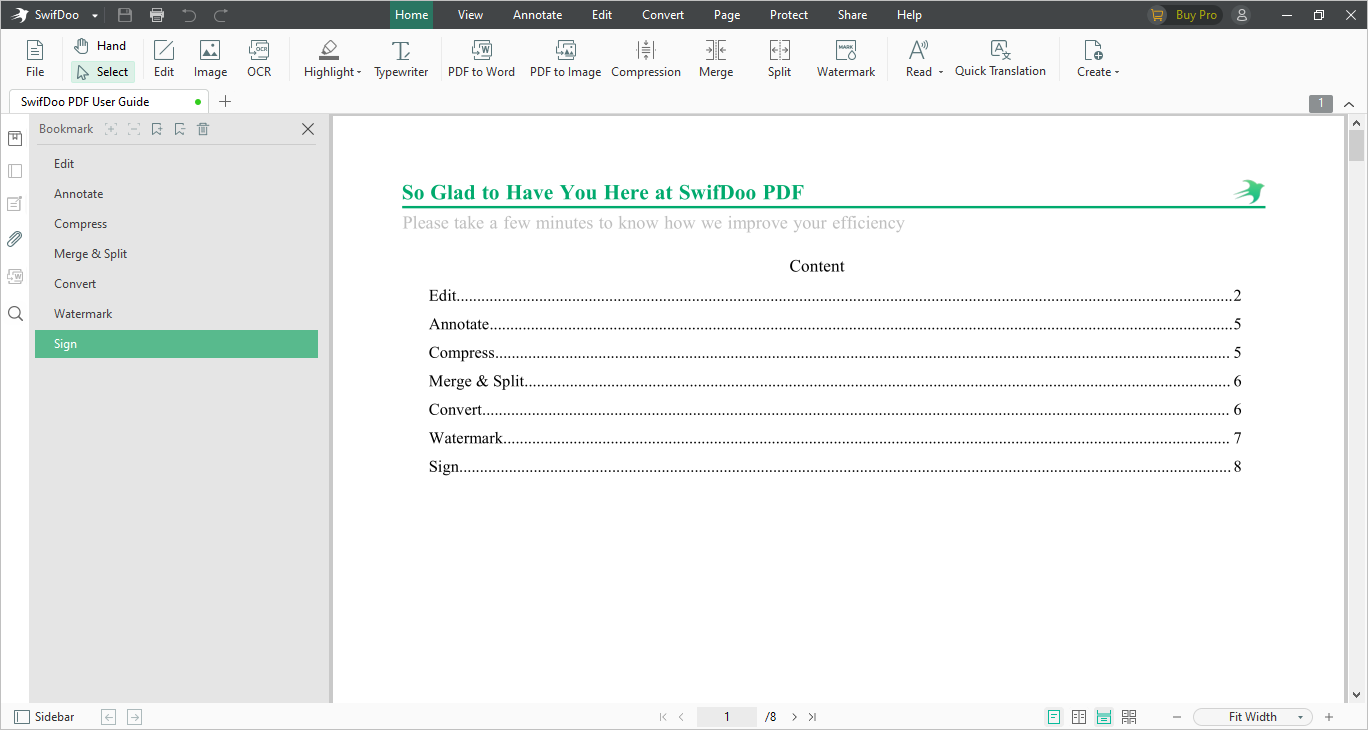This screenshot has height=730, width=1368.
Task: Click collapse all bookmarks icon
Action: pyautogui.click(x=134, y=129)
